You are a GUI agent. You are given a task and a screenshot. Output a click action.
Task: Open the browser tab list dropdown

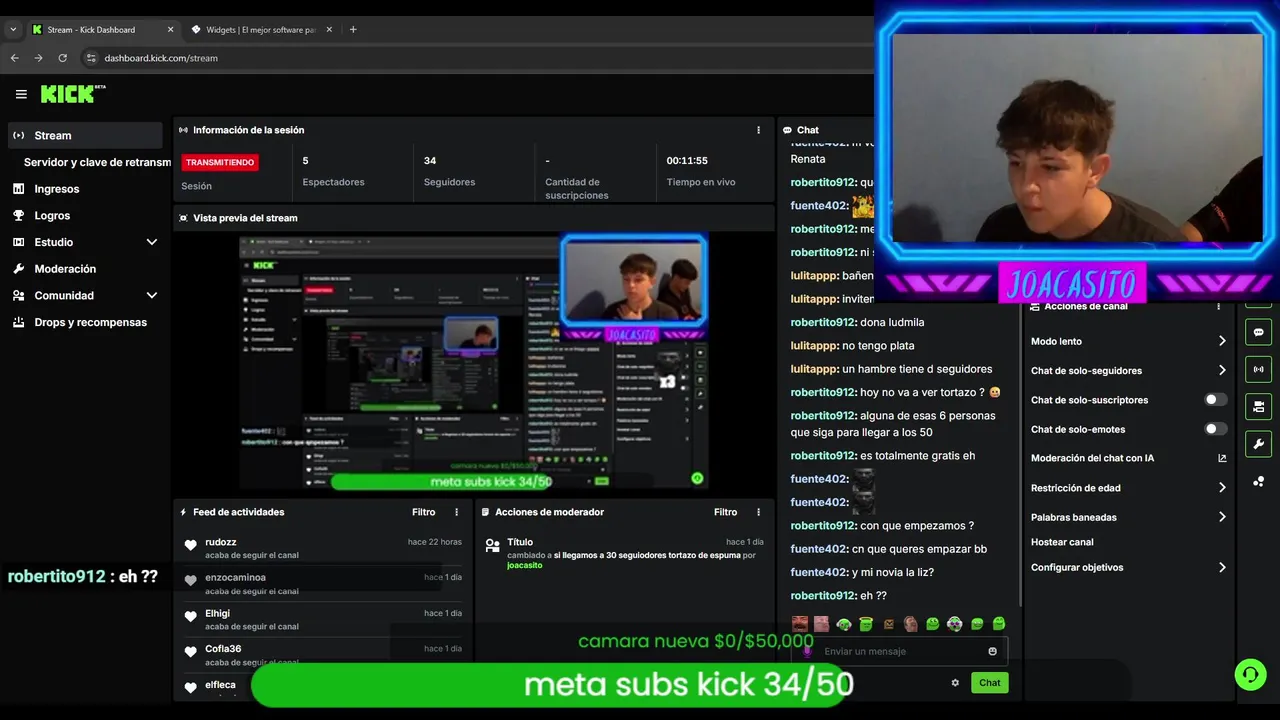(13, 30)
